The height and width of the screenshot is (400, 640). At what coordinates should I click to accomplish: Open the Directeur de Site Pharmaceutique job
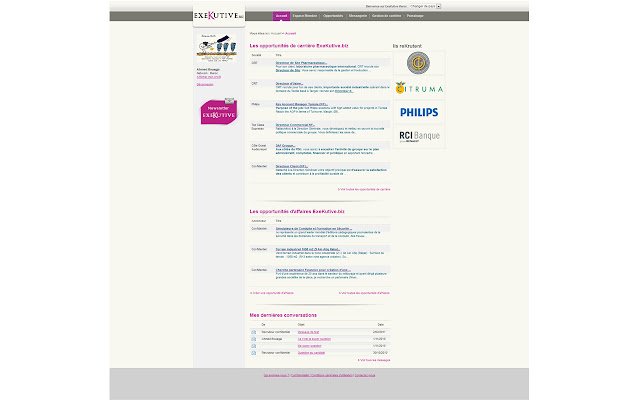(301, 63)
